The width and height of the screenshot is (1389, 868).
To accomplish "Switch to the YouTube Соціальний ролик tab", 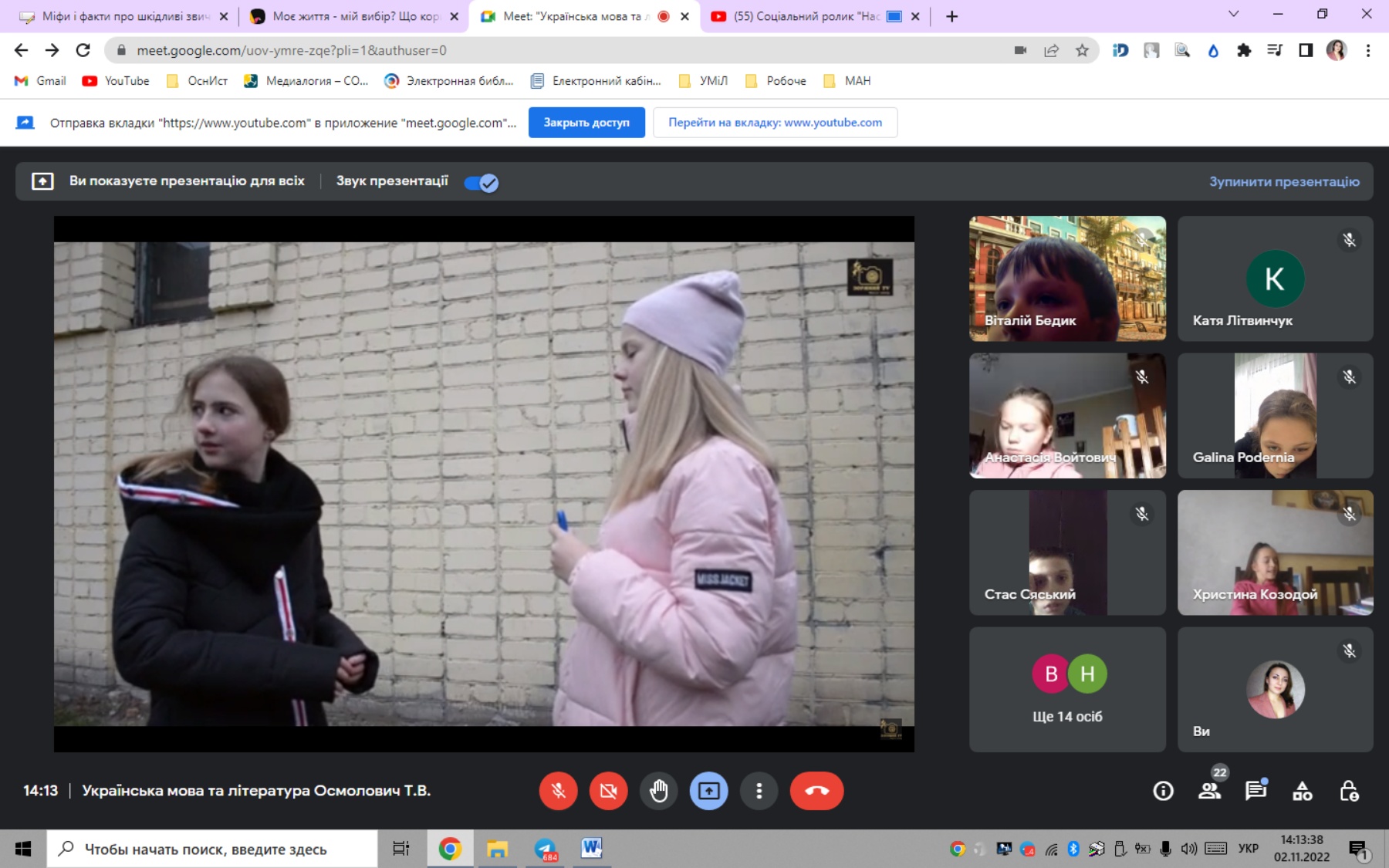I will click(806, 16).
